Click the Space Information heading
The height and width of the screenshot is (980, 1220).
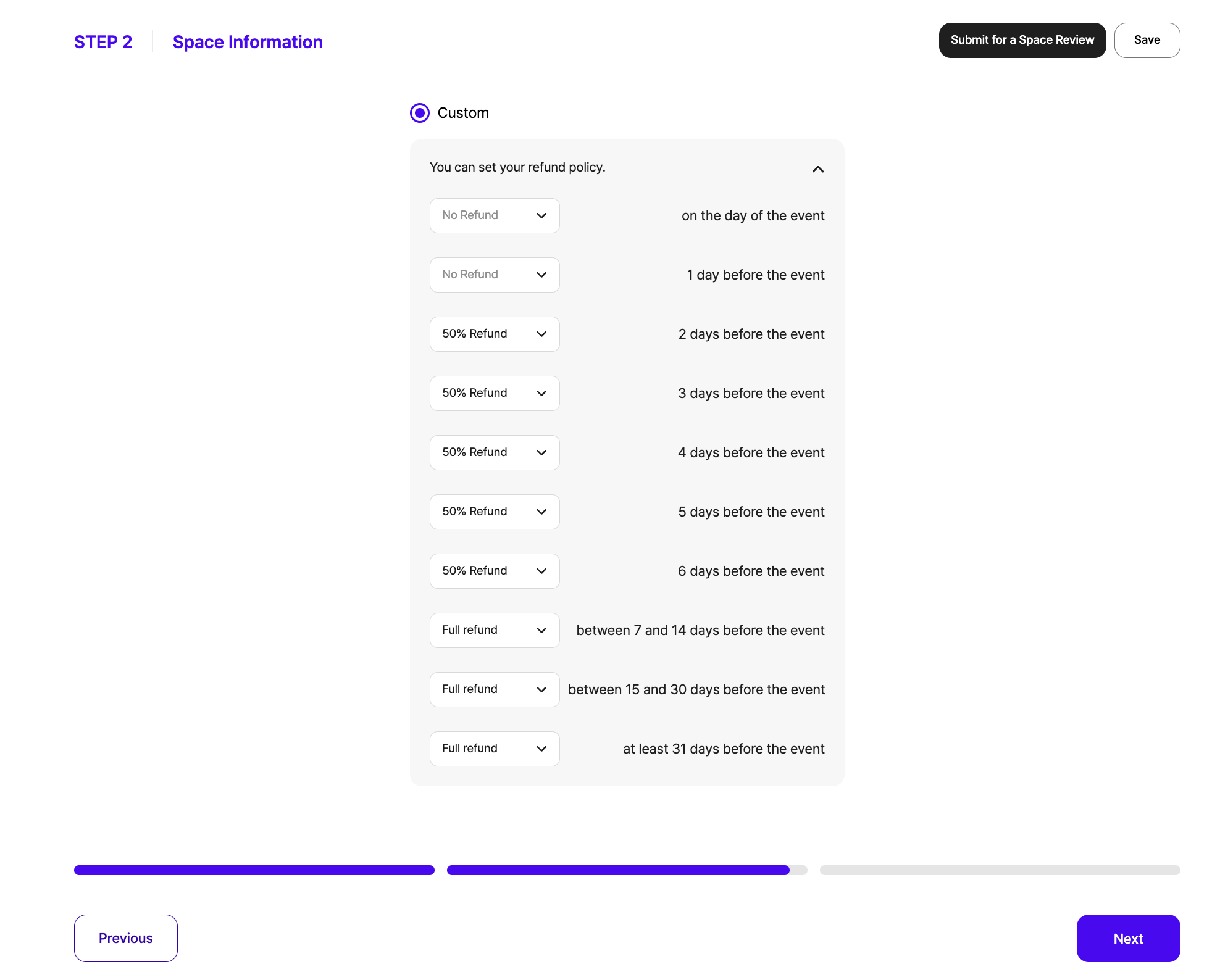pos(248,42)
